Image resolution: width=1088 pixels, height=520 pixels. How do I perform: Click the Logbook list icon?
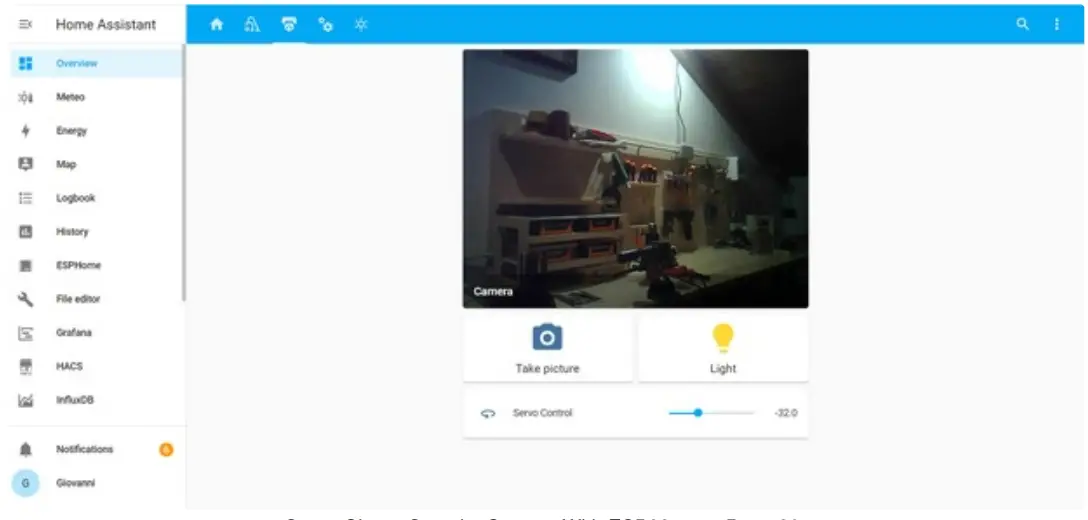coord(26,198)
